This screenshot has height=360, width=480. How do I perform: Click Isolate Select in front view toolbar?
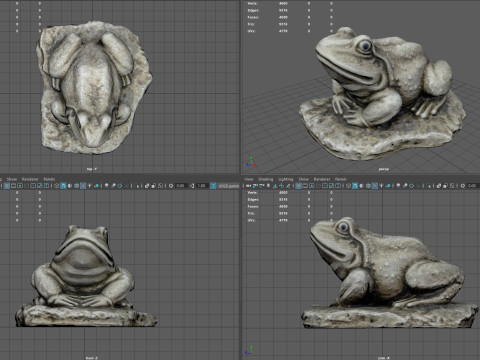pos(137,186)
